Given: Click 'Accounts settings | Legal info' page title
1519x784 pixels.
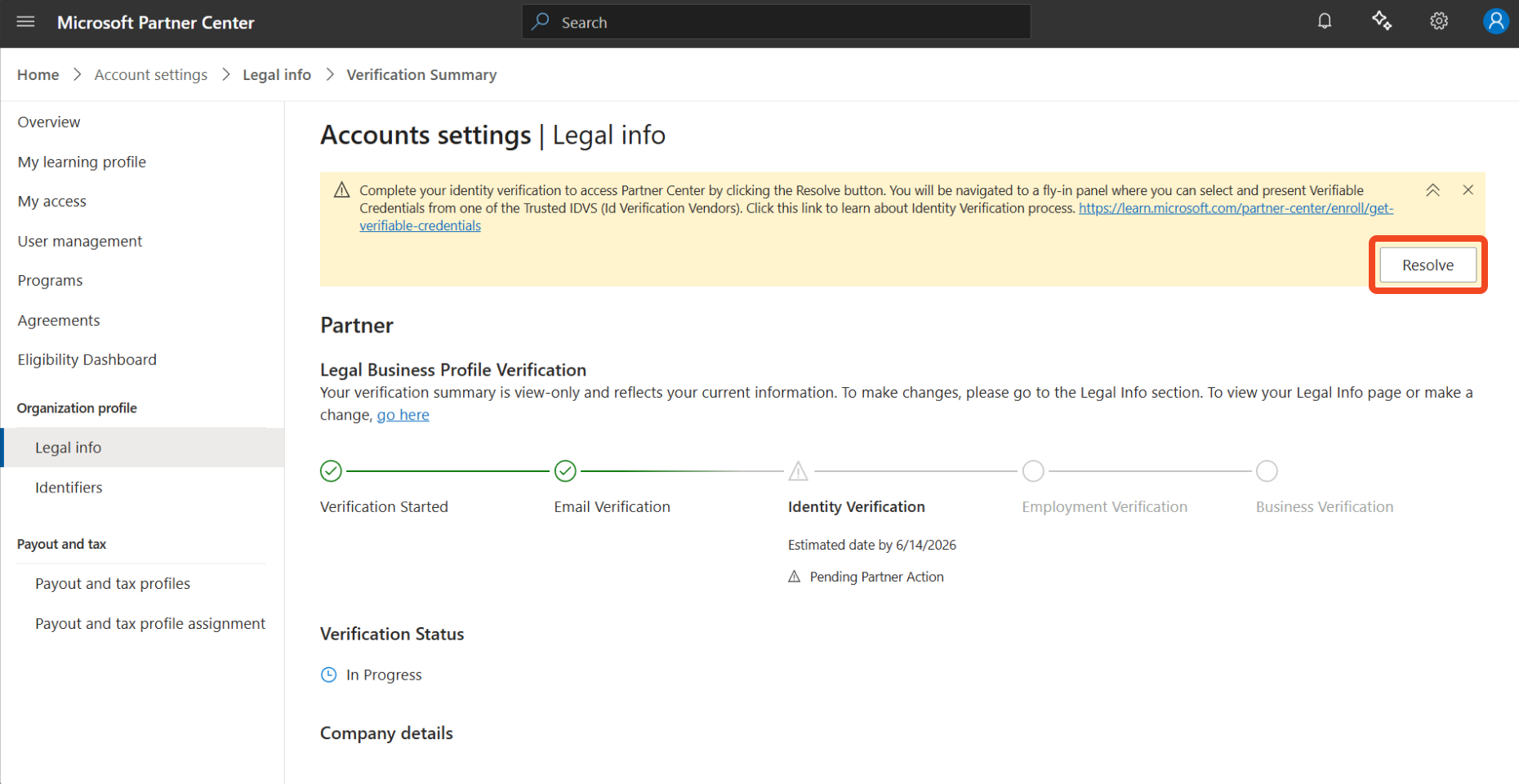Looking at the screenshot, I should click(492, 135).
